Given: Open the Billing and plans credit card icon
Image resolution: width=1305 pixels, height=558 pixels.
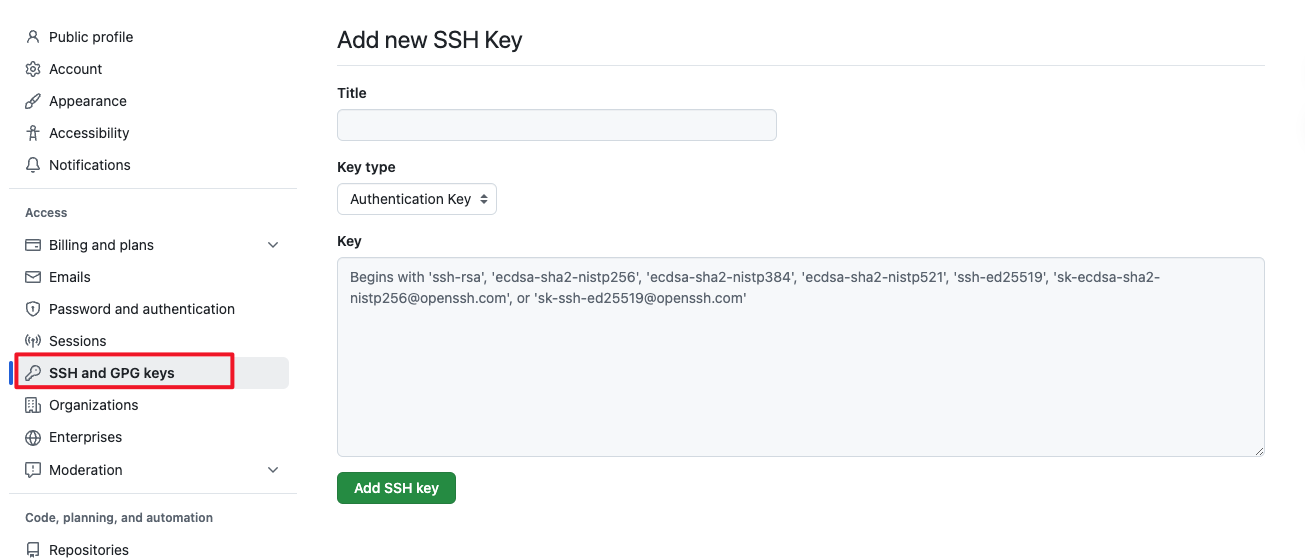Looking at the screenshot, I should click(33, 245).
